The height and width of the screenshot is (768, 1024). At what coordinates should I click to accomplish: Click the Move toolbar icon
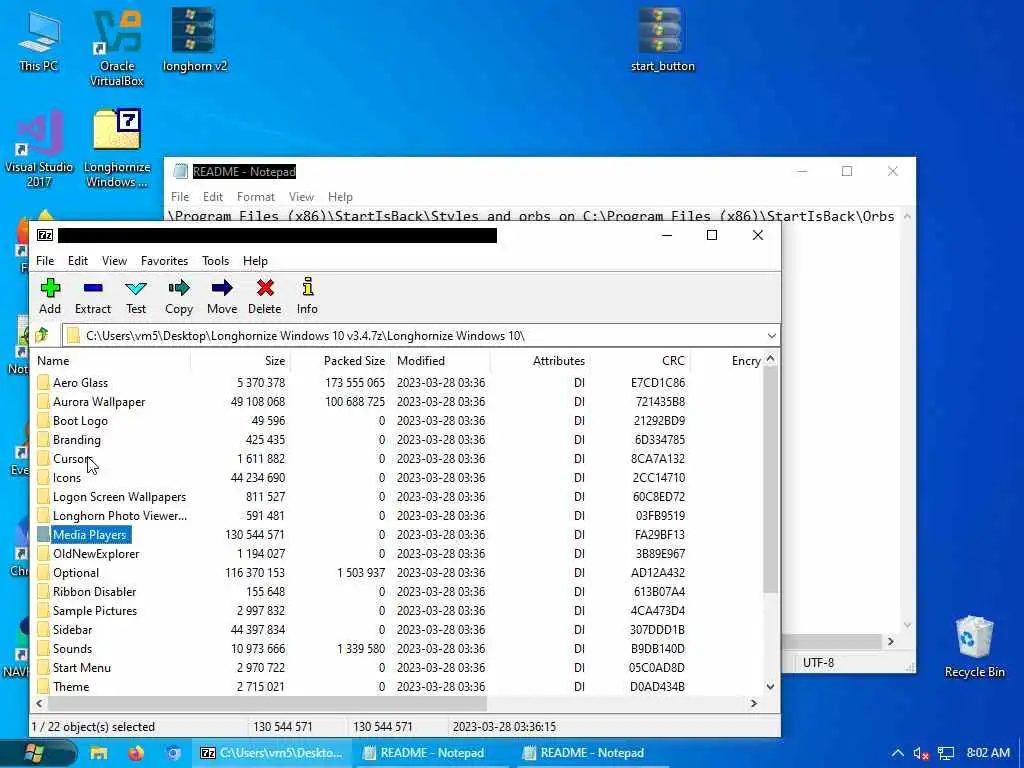(x=222, y=288)
